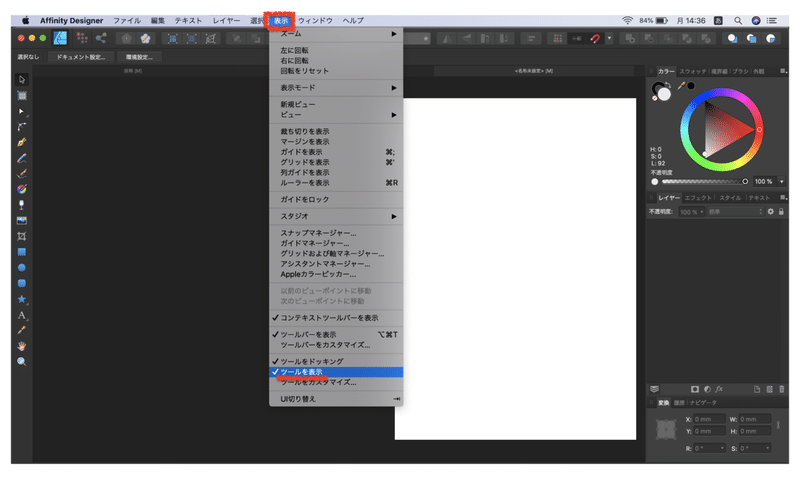Click the Add boolean operation icon
The height and width of the screenshot is (479, 800).
(x=630, y=38)
